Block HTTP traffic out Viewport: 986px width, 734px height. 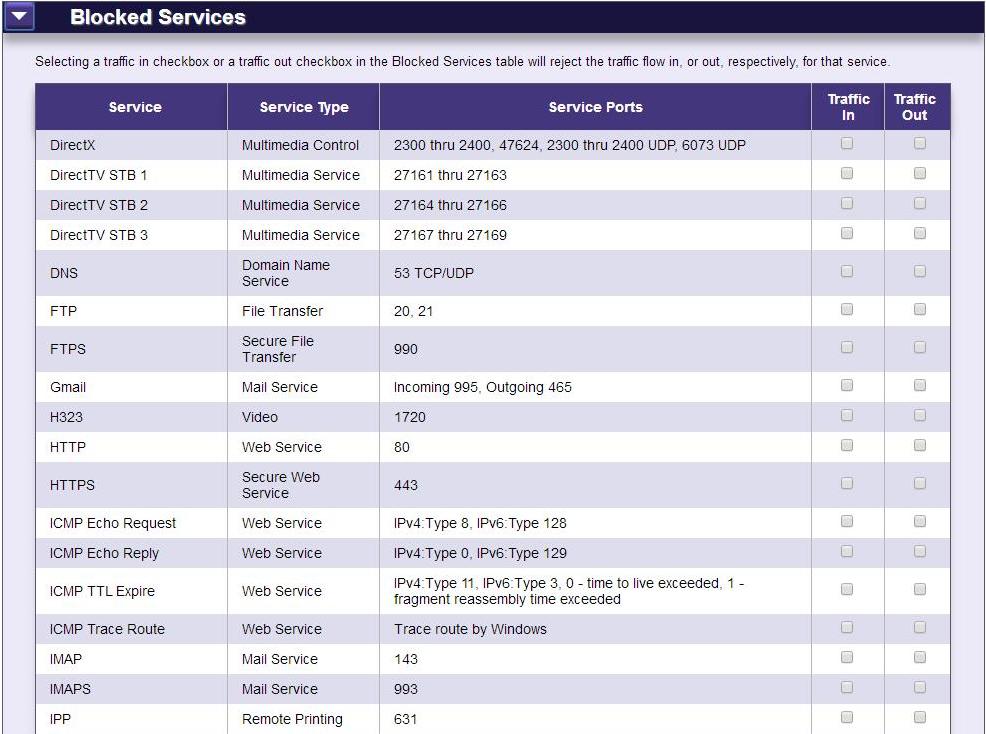(x=919, y=445)
